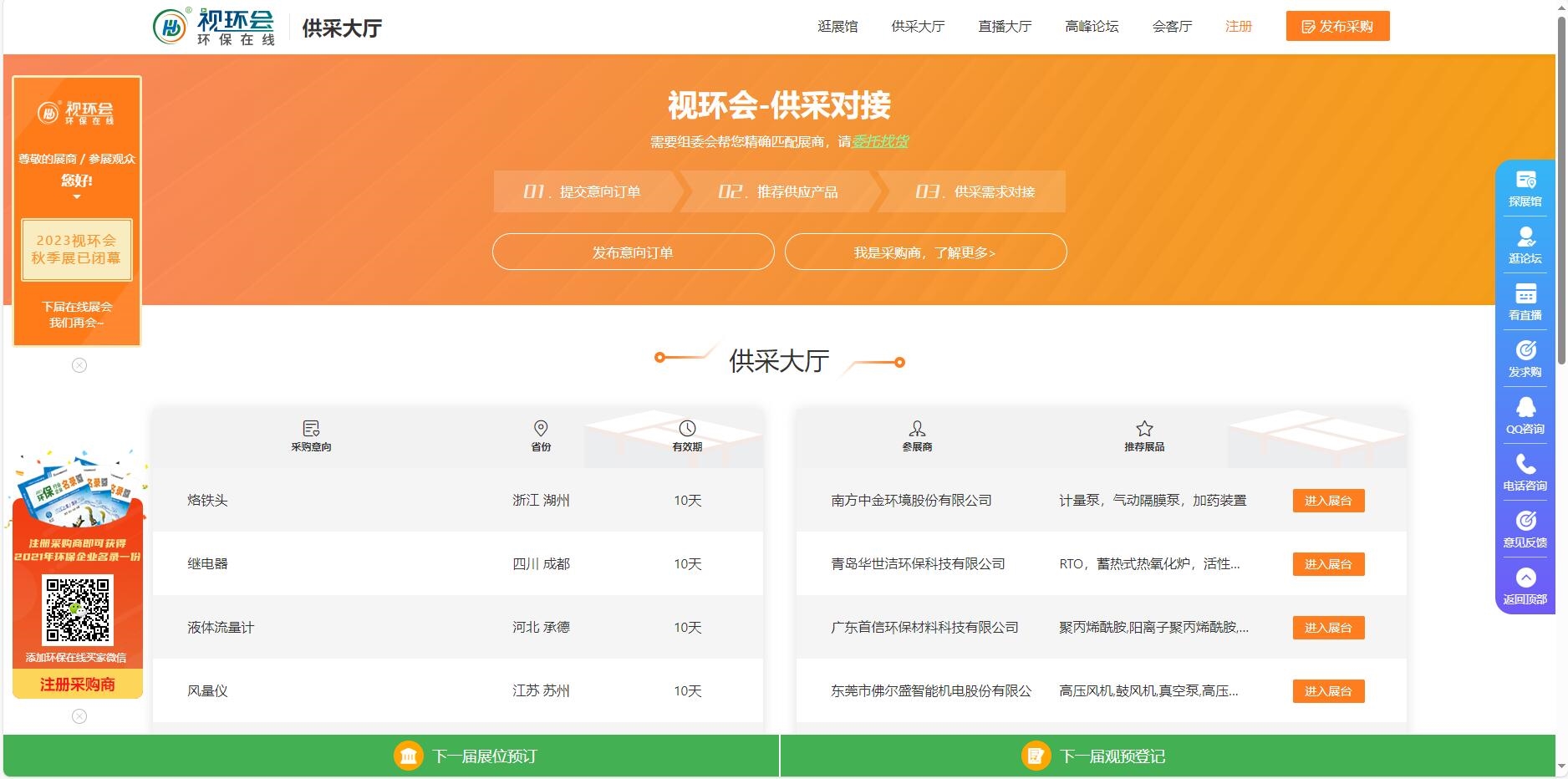
Task: Open the 看直播 sidebar icon
Action: pyautogui.click(x=1525, y=293)
